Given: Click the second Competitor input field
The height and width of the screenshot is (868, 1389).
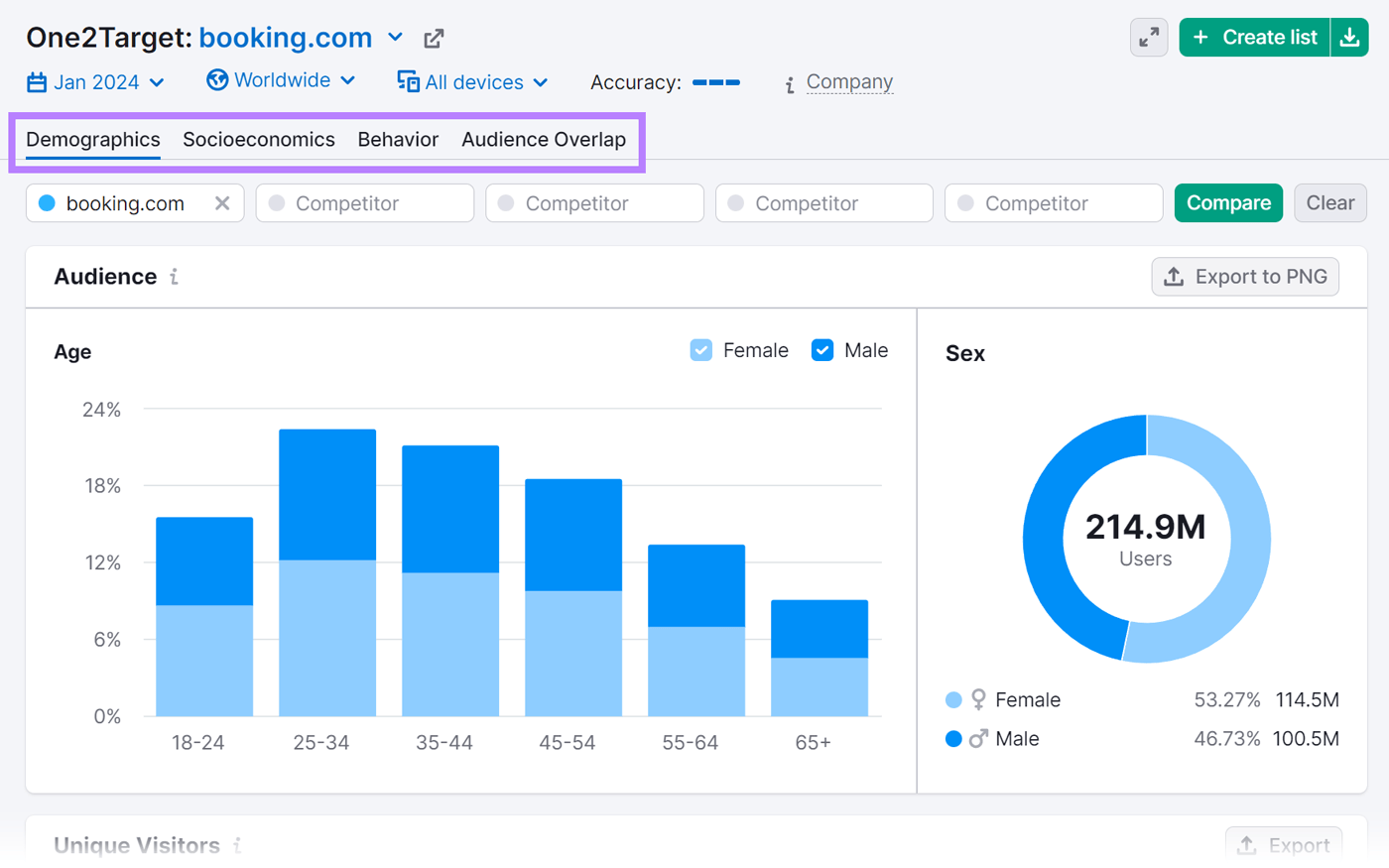Looking at the screenshot, I should click(x=595, y=203).
